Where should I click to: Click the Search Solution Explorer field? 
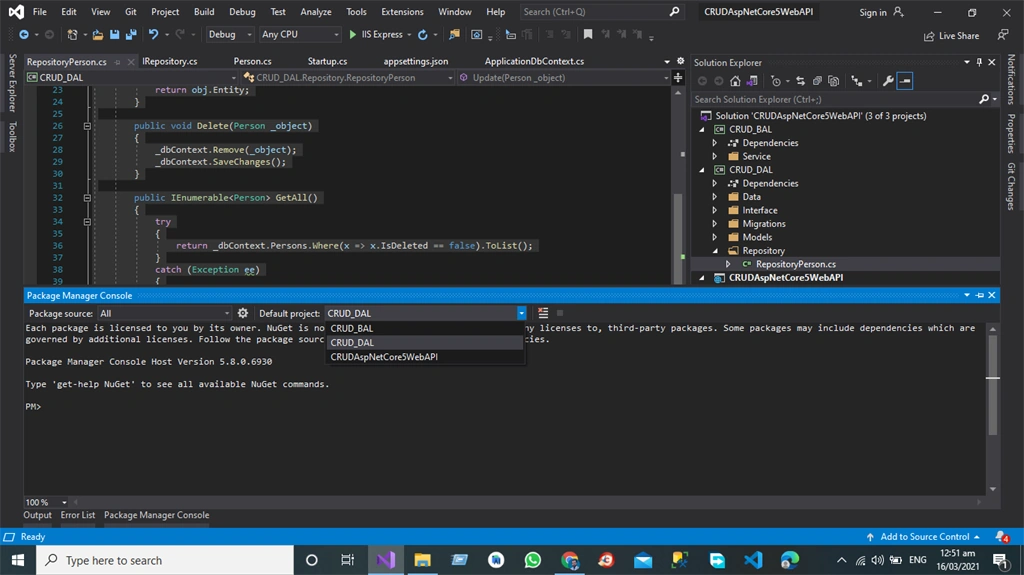tap(837, 99)
